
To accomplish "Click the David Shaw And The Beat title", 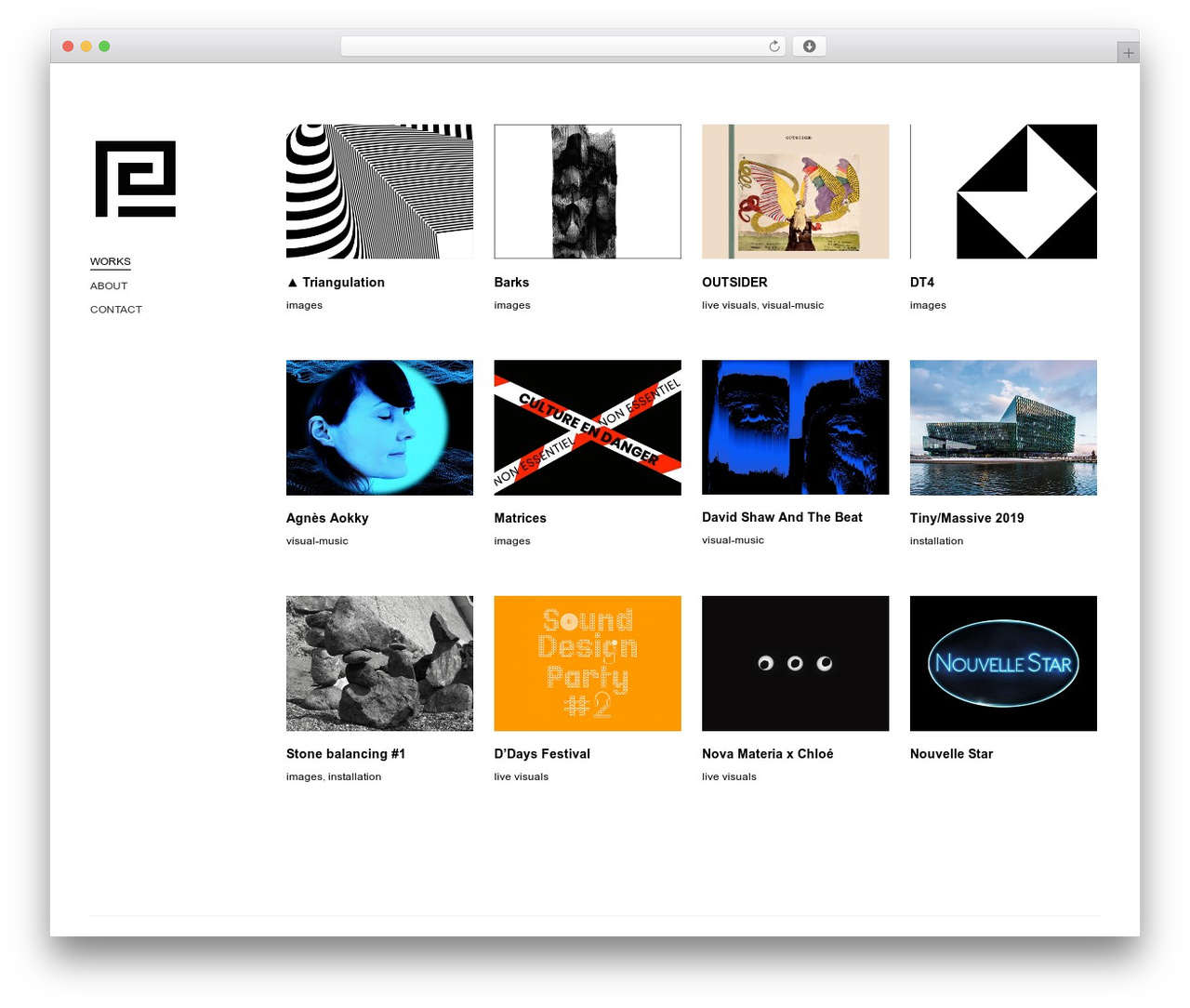I will (782, 517).
